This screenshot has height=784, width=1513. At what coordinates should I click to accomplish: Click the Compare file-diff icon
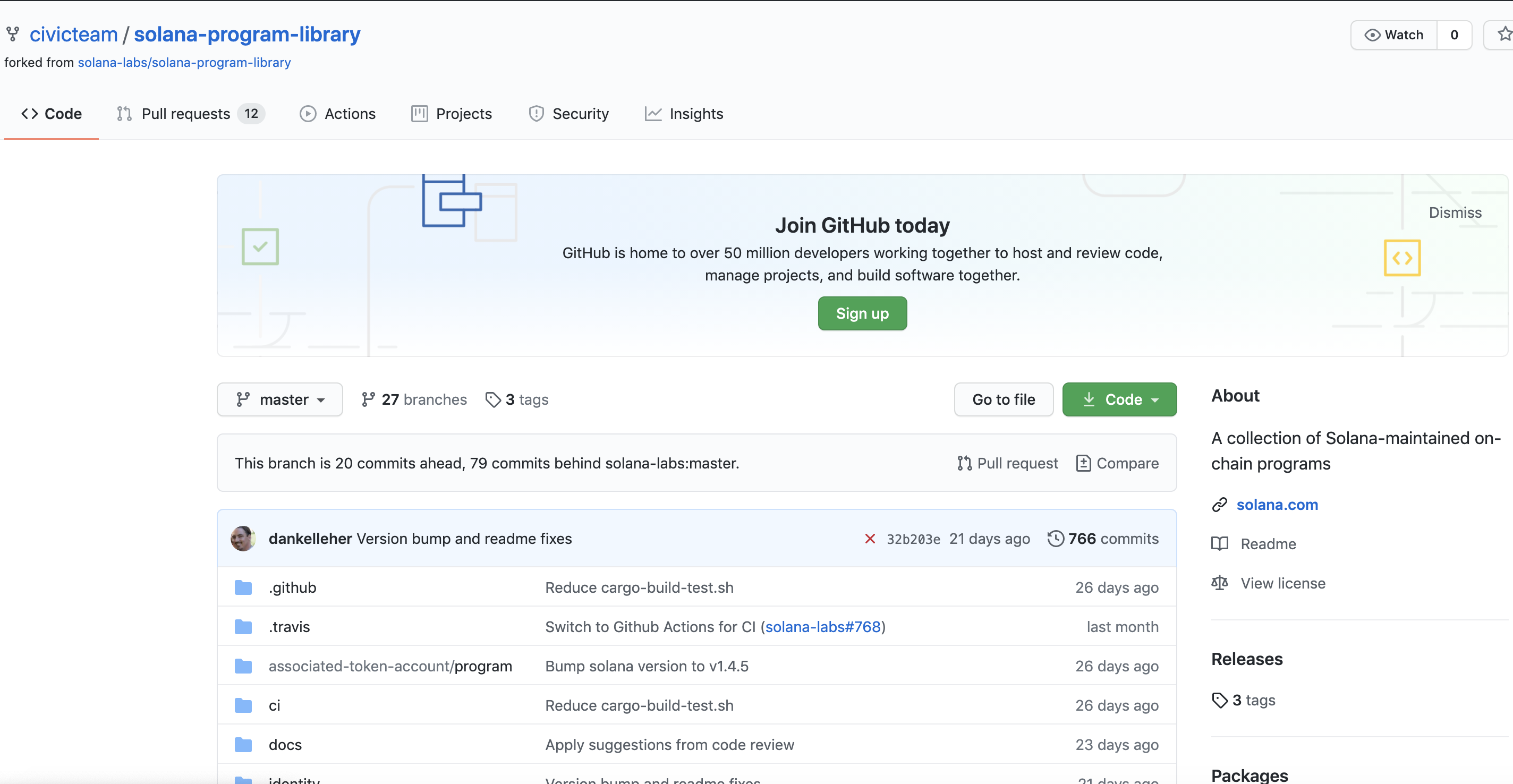1083,463
